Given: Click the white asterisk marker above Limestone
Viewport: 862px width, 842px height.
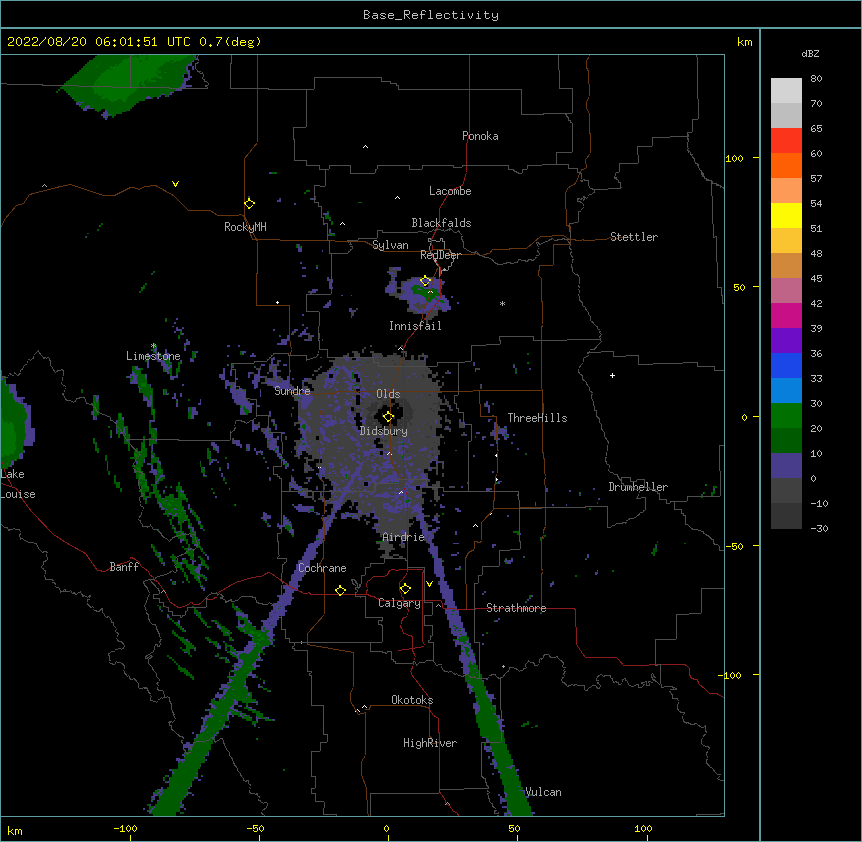Looking at the screenshot, I should (x=154, y=346).
